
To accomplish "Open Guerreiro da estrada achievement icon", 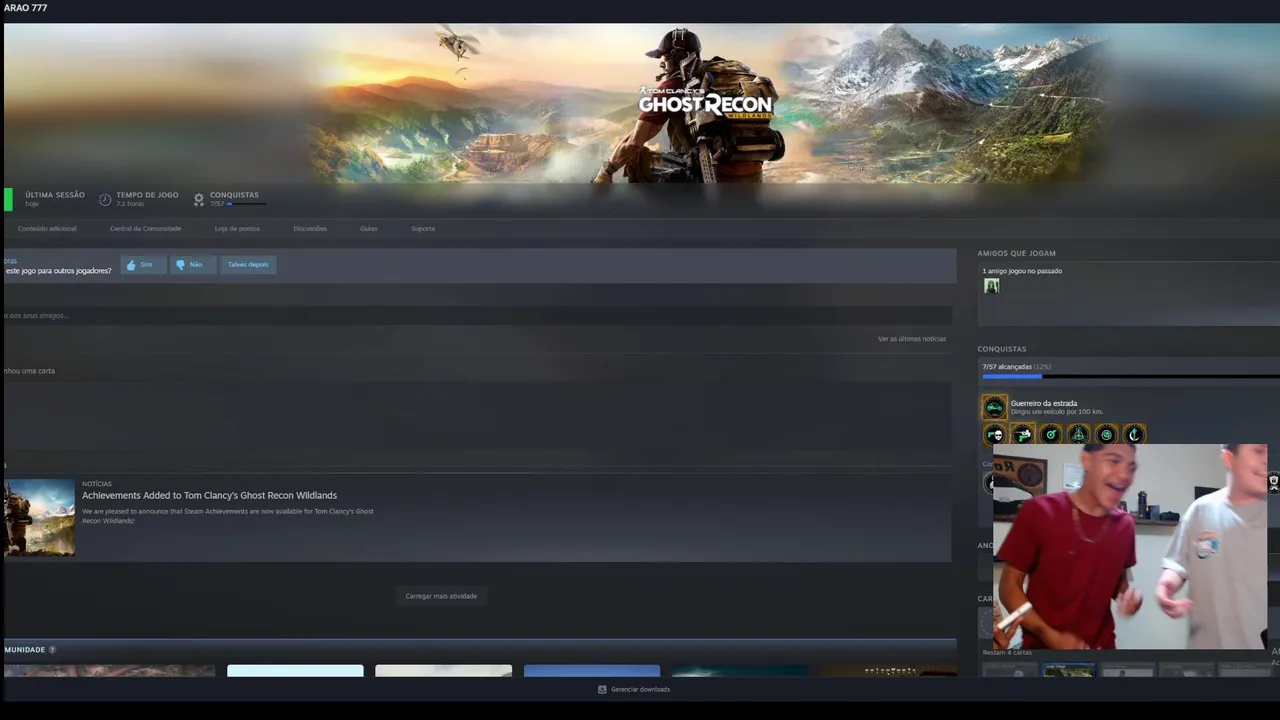I will (x=994, y=407).
